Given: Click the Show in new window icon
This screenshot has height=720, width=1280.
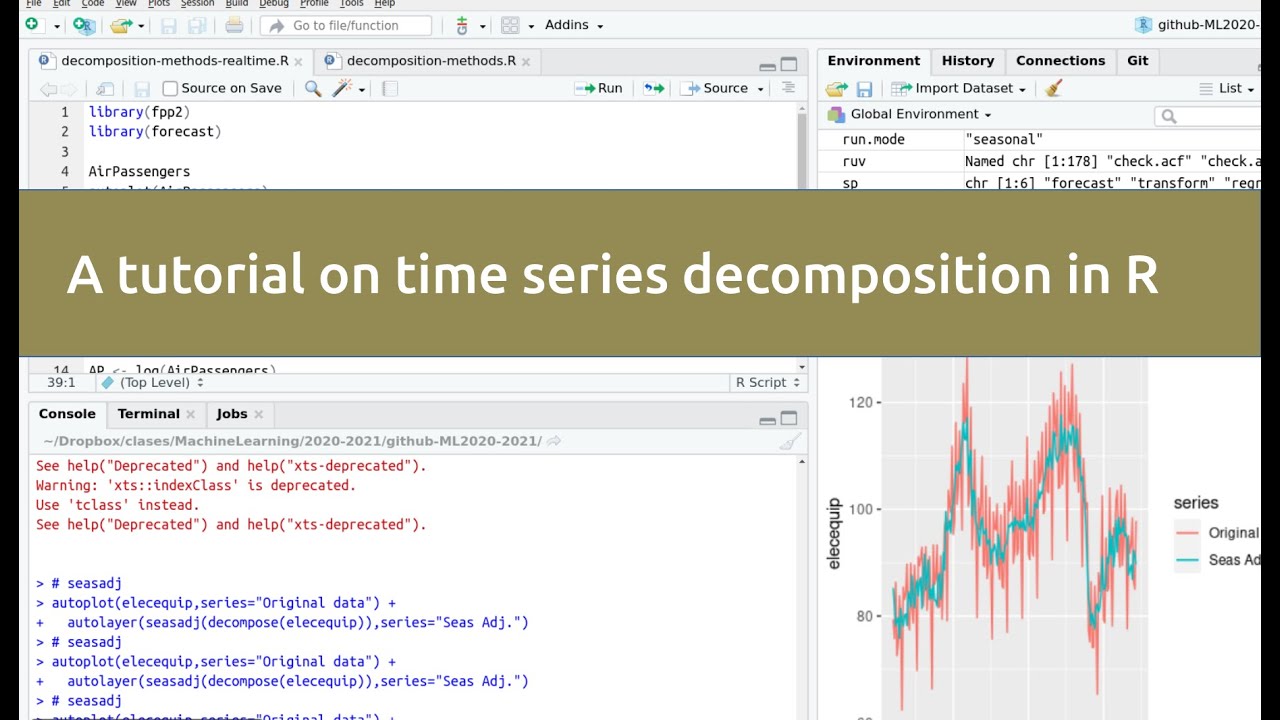Looking at the screenshot, I should coord(105,89).
